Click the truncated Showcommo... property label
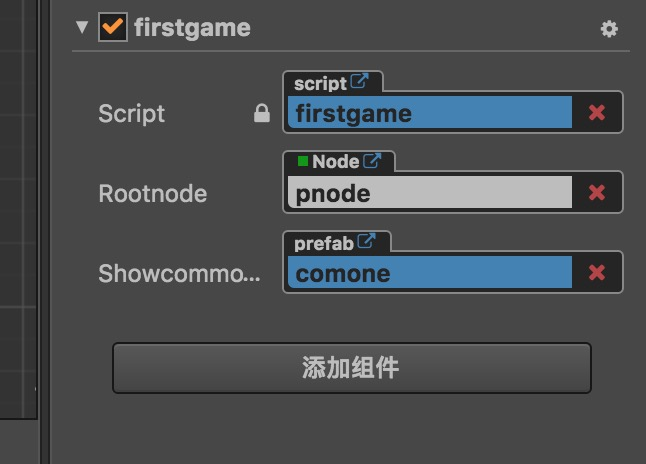The height and width of the screenshot is (464, 646). (179, 274)
